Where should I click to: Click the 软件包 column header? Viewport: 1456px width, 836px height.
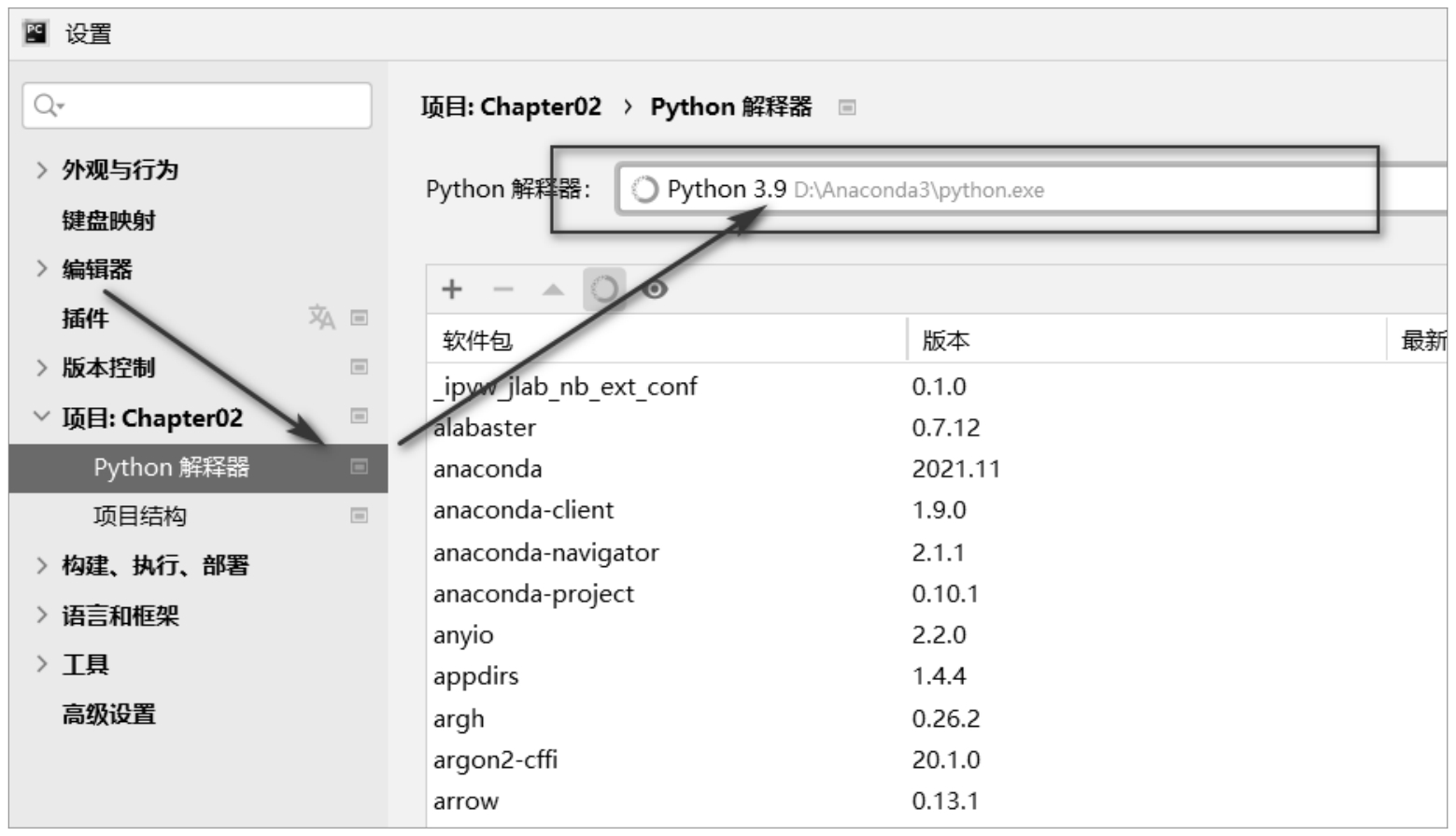click(x=477, y=340)
